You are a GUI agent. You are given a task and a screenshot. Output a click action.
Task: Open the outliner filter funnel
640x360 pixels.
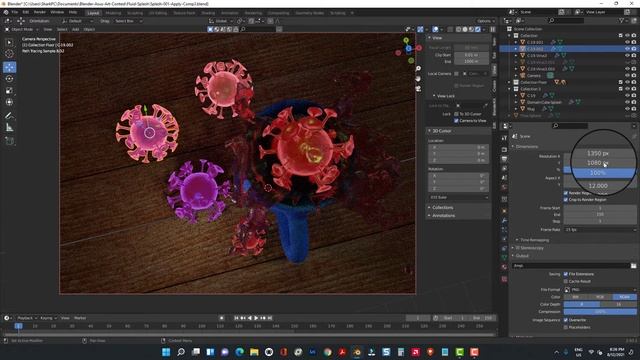622,20
